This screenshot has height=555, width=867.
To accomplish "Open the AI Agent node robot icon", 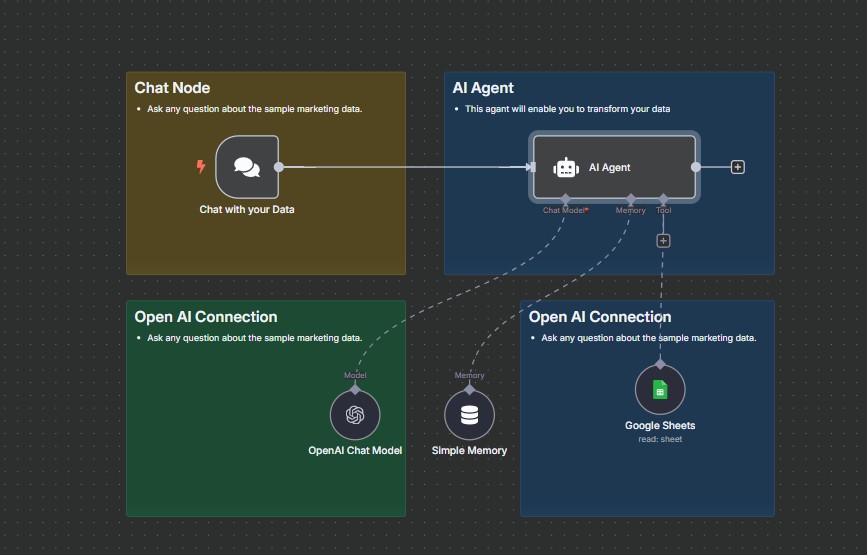I will point(566,167).
